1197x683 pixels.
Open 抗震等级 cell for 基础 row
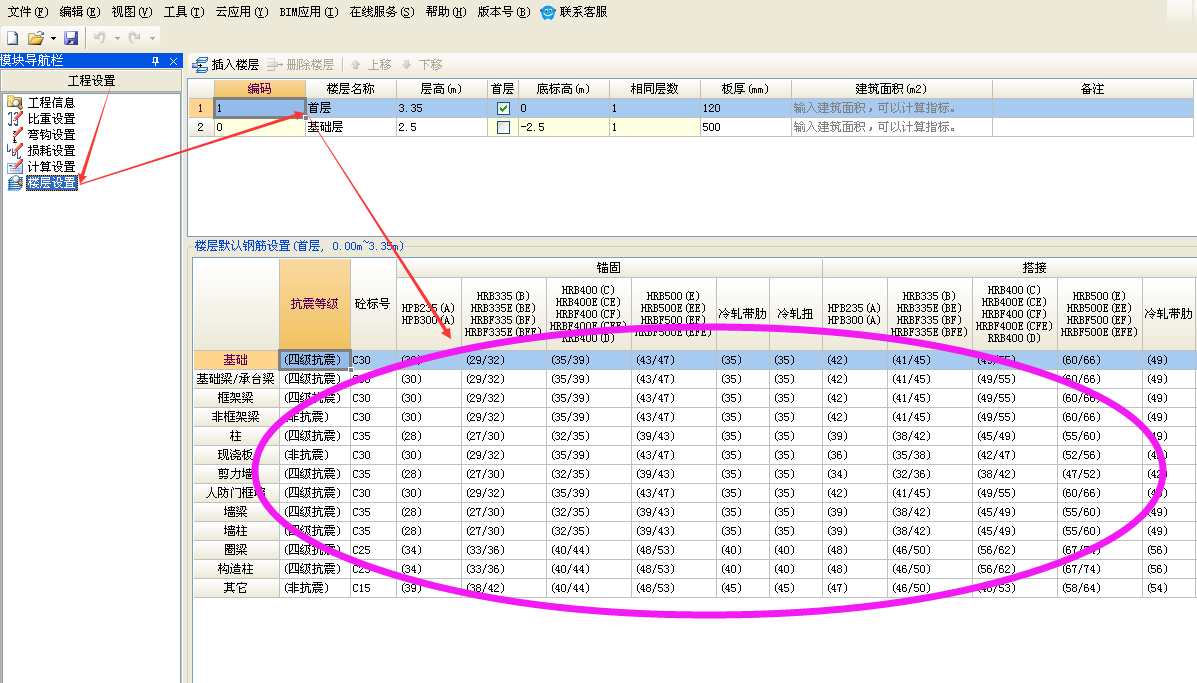[315, 359]
